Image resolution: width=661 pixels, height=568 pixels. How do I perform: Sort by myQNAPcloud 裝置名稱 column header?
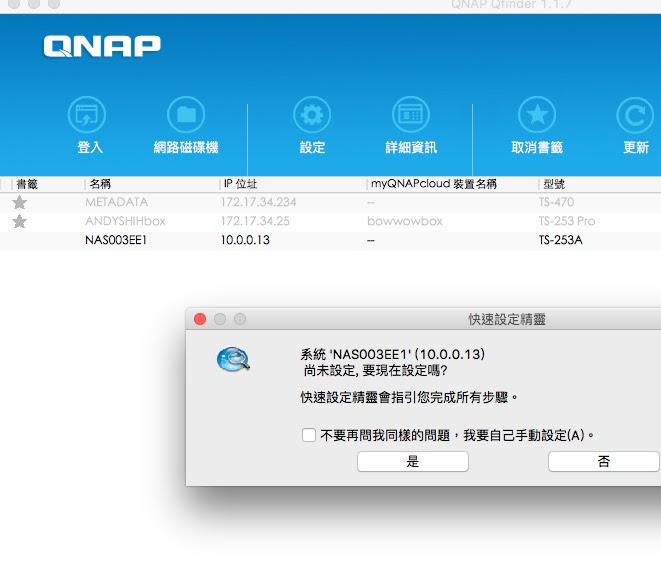pos(434,184)
